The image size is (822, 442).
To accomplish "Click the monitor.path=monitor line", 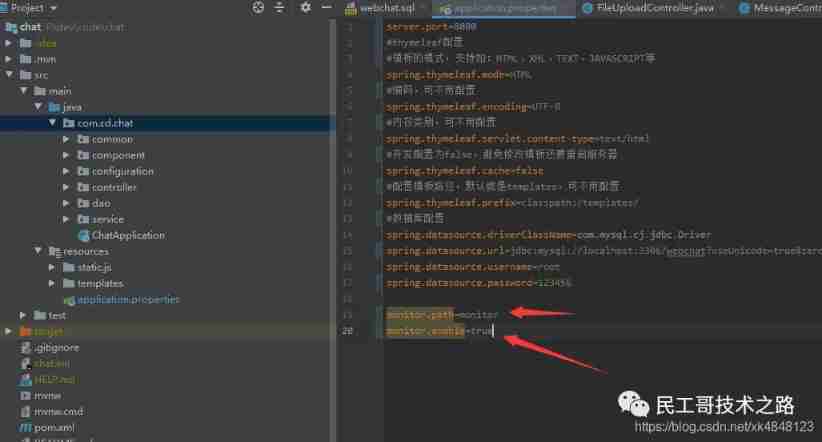I will pyautogui.click(x=442, y=315).
